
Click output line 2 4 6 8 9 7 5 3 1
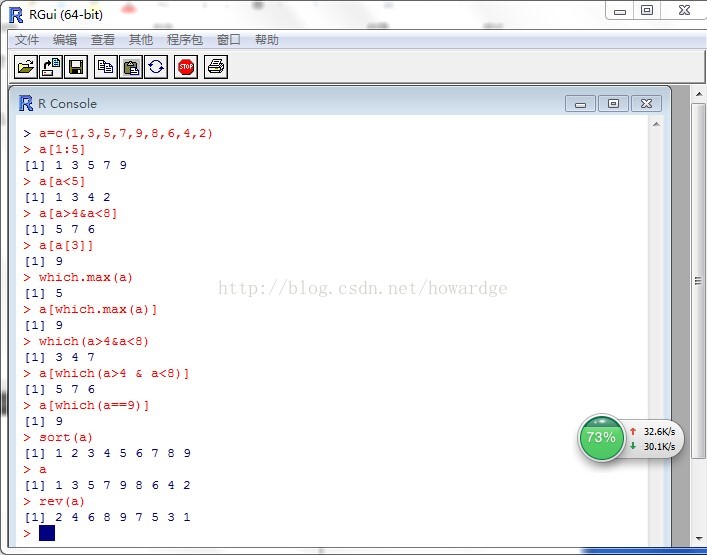108,517
